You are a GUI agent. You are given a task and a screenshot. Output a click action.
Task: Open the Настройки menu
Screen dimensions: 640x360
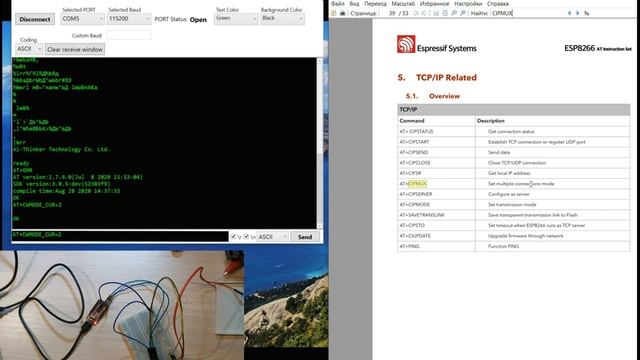[468, 4]
